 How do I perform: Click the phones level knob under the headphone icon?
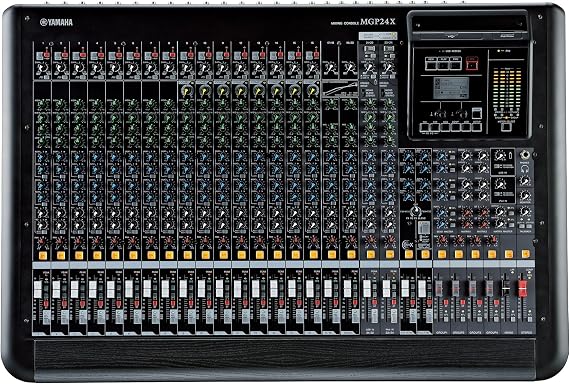(525, 180)
